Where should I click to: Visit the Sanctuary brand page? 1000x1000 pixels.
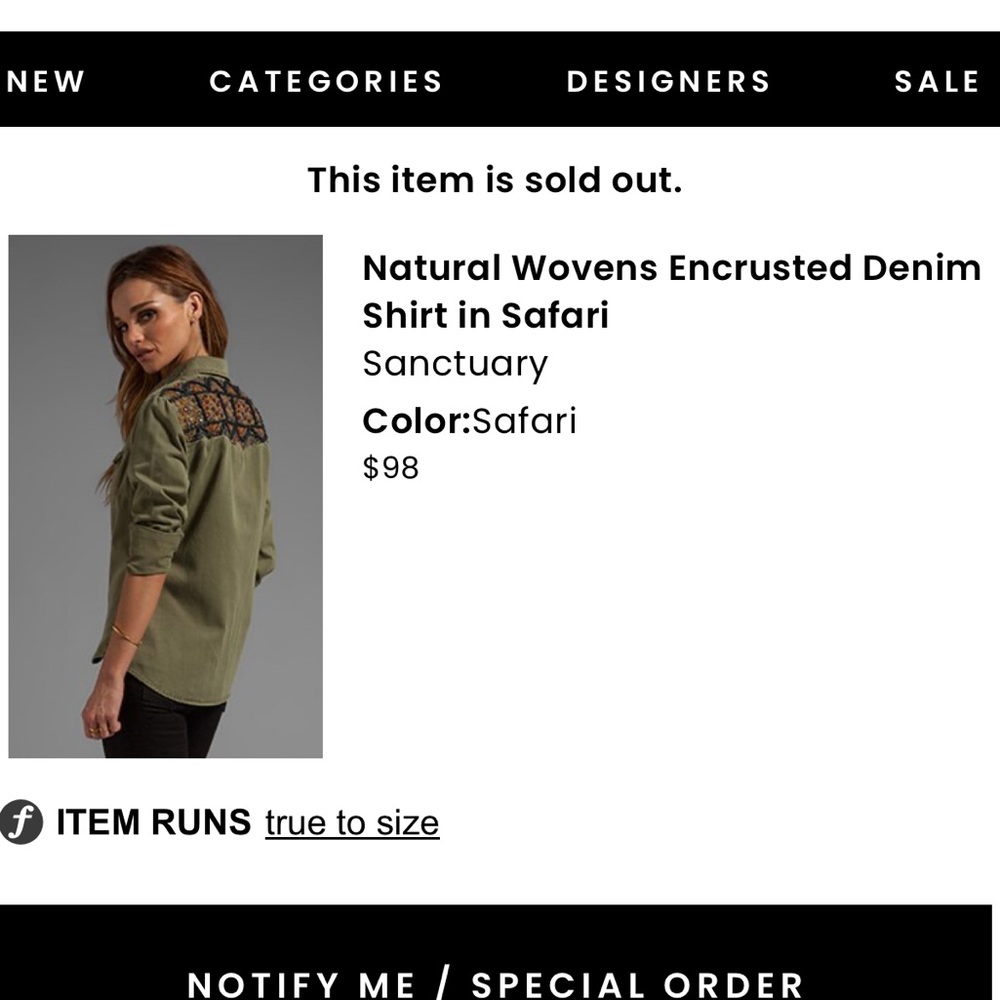click(453, 364)
